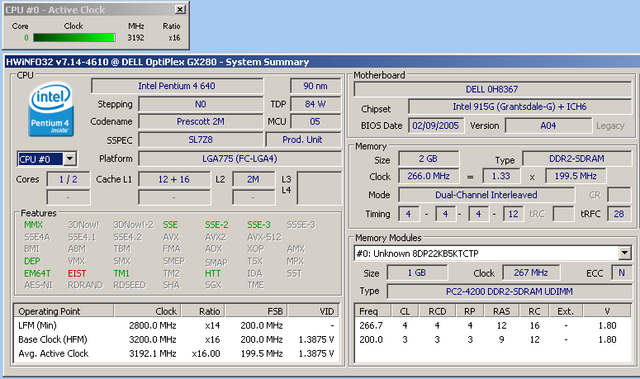Click the 199.5 MHz memory base field
Viewport: 640px width, 379px height.
click(576, 176)
